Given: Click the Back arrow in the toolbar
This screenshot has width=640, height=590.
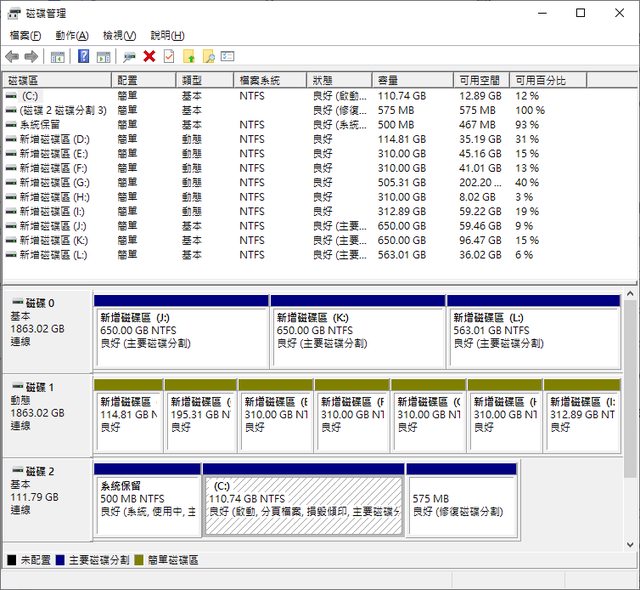Looking at the screenshot, I should [x=12, y=57].
